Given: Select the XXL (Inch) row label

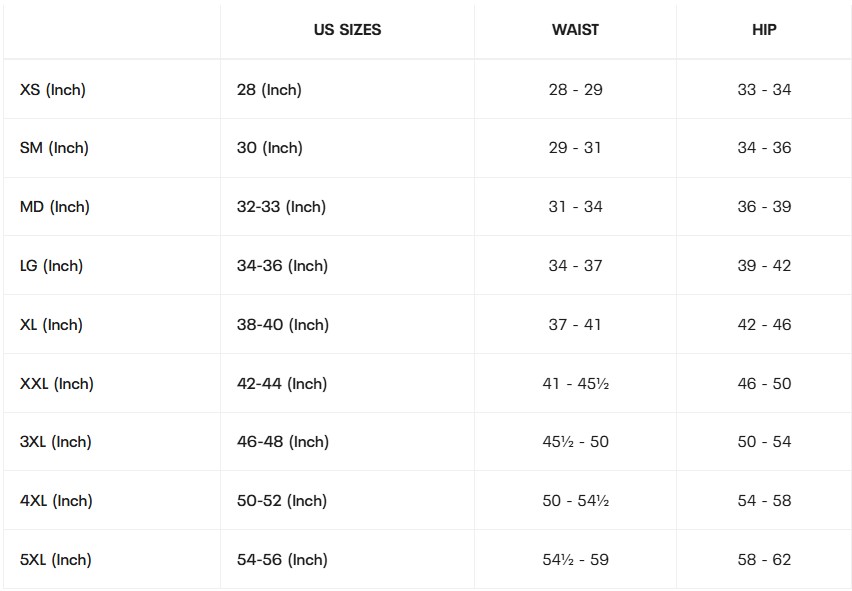Looking at the screenshot, I should pyautogui.click(x=57, y=384).
